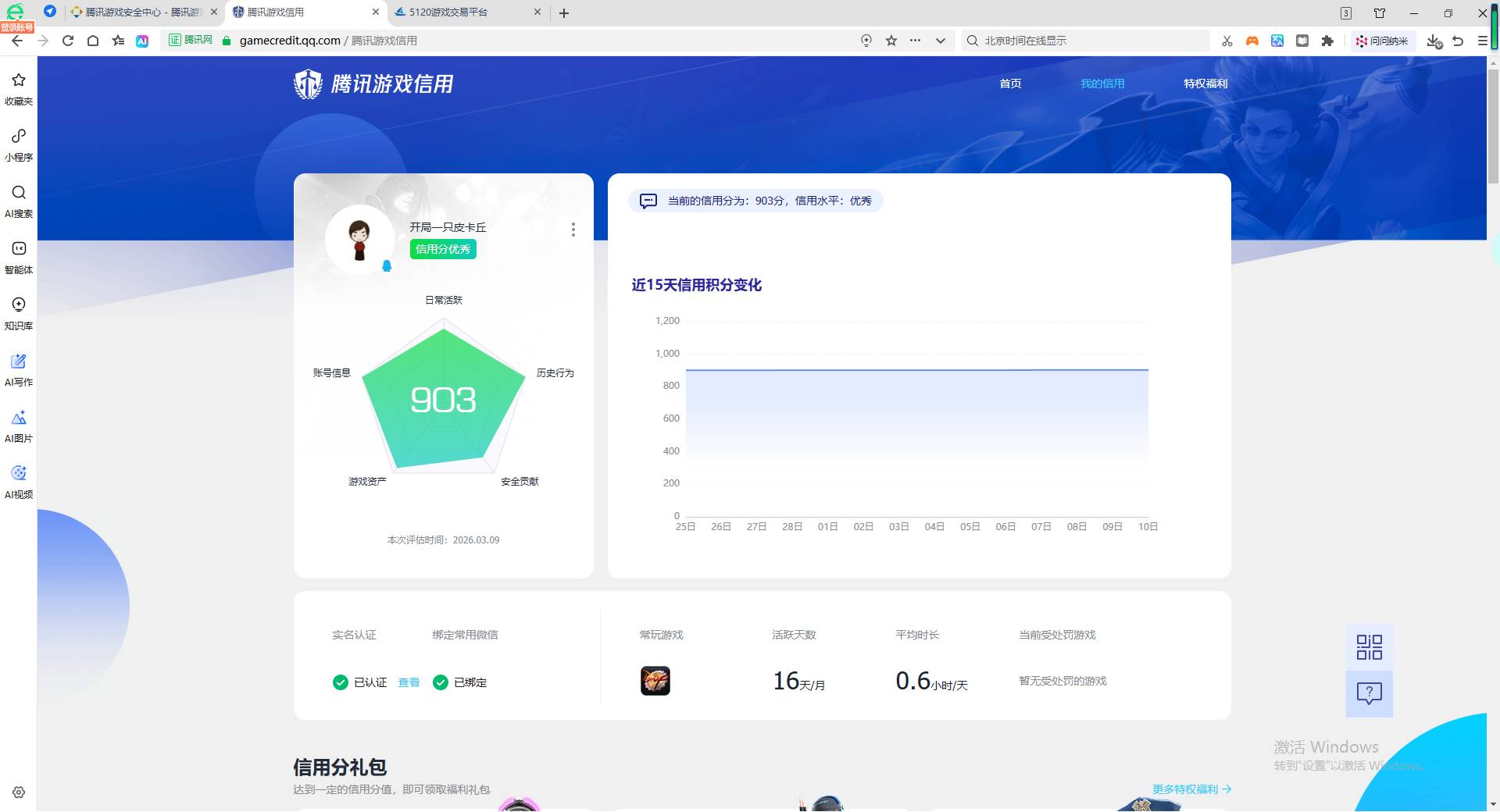
Task: Open AI搜索 from the sidebar
Action: (18, 201)
